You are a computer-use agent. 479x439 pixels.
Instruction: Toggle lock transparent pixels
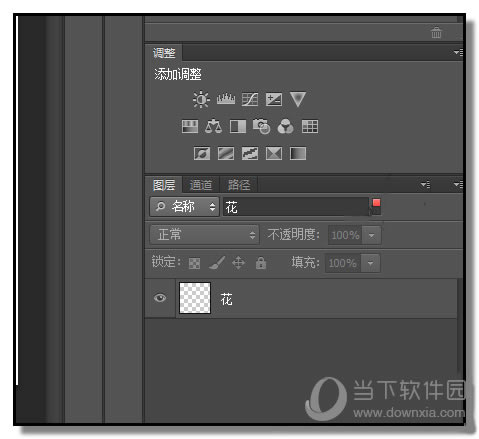coord(194,263)
